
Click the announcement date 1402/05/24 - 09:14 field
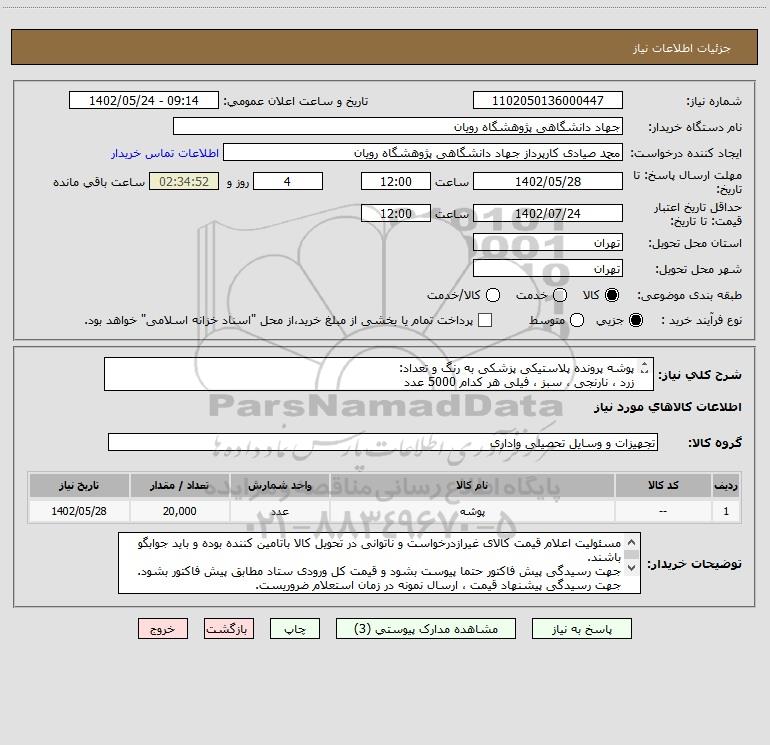tap(144, 100)
